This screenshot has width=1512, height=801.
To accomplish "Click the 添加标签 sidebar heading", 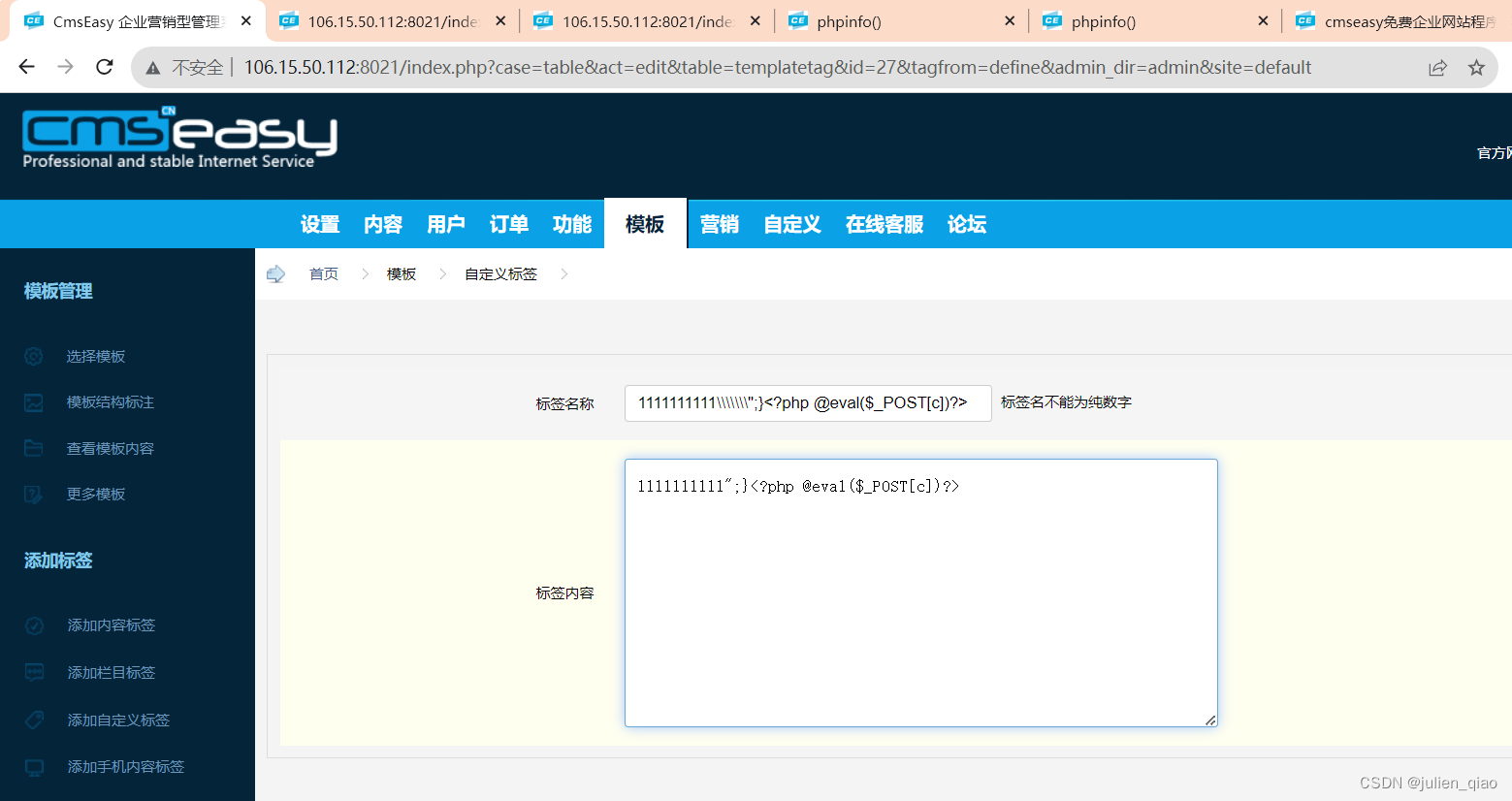I will pos(58,561).
